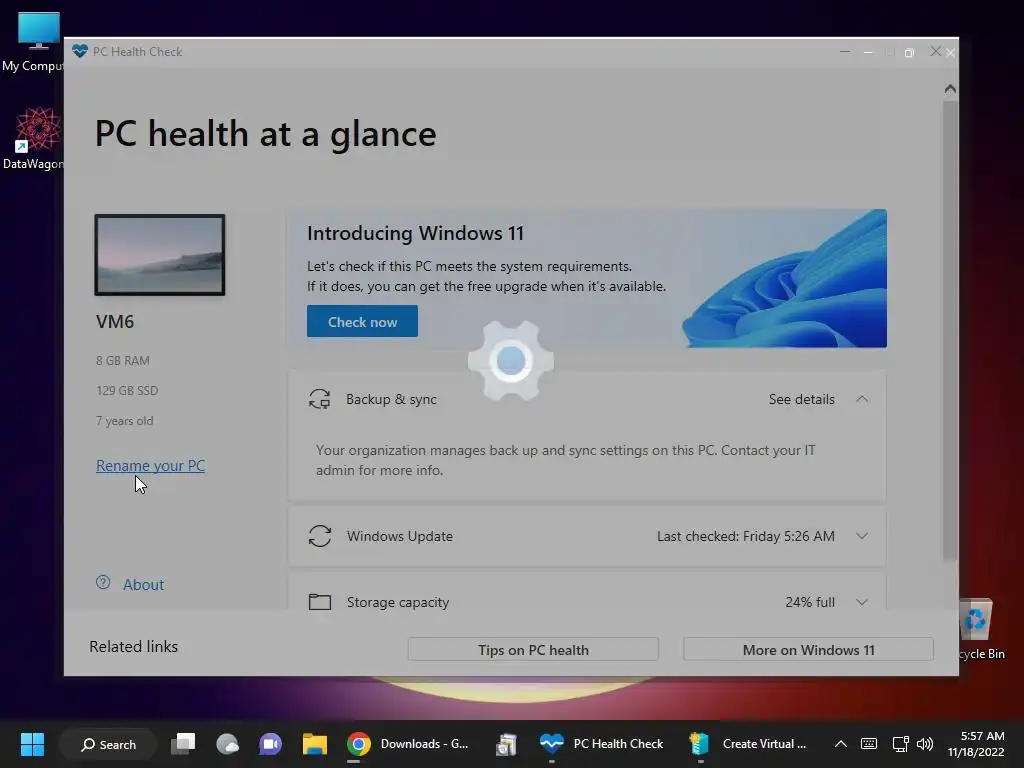Open the About link
This screenshot has height=768, width=1024.
143,584
